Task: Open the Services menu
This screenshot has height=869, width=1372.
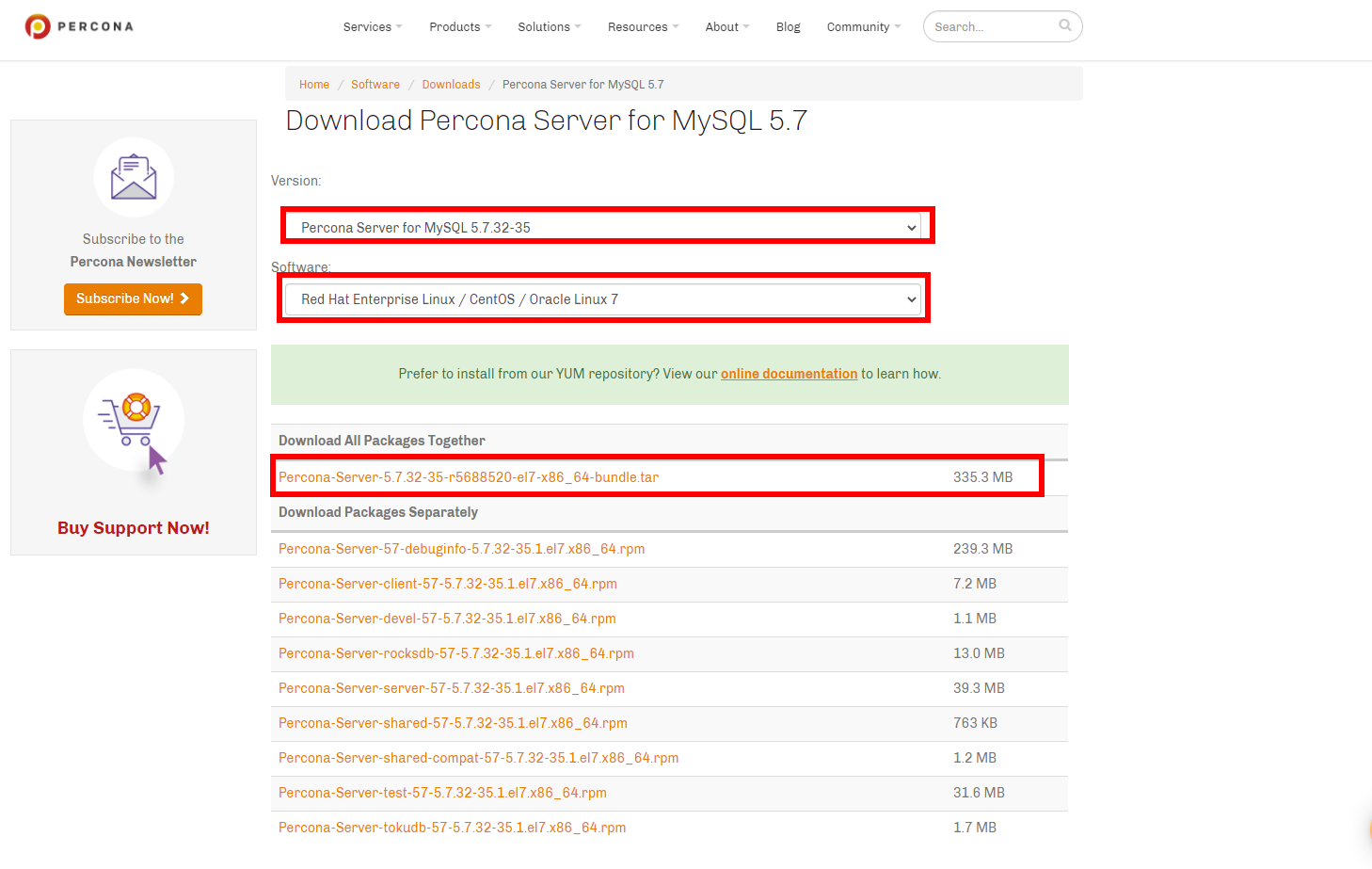Action: pos(368,26)
